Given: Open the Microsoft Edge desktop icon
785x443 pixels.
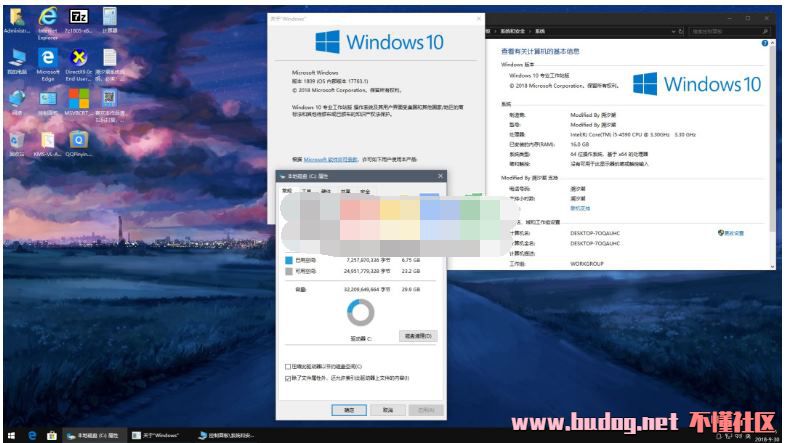Looking at the screenshot, I should tap(47, 60).
